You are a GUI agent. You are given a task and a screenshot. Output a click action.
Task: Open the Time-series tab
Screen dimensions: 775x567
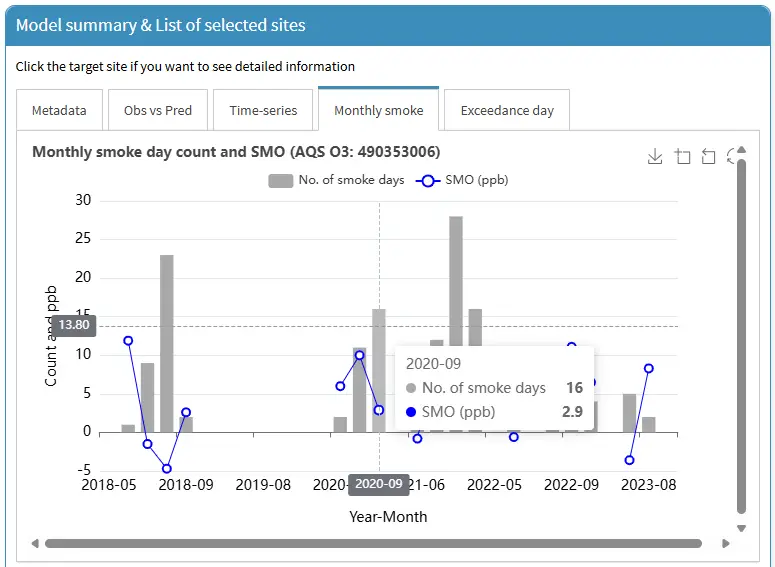click(263, 110)
